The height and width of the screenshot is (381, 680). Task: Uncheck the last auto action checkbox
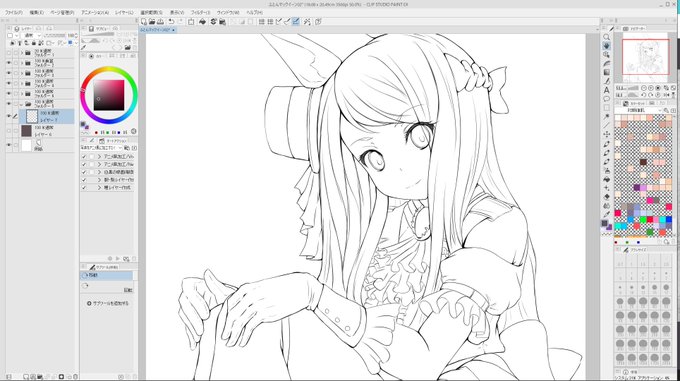84,188
